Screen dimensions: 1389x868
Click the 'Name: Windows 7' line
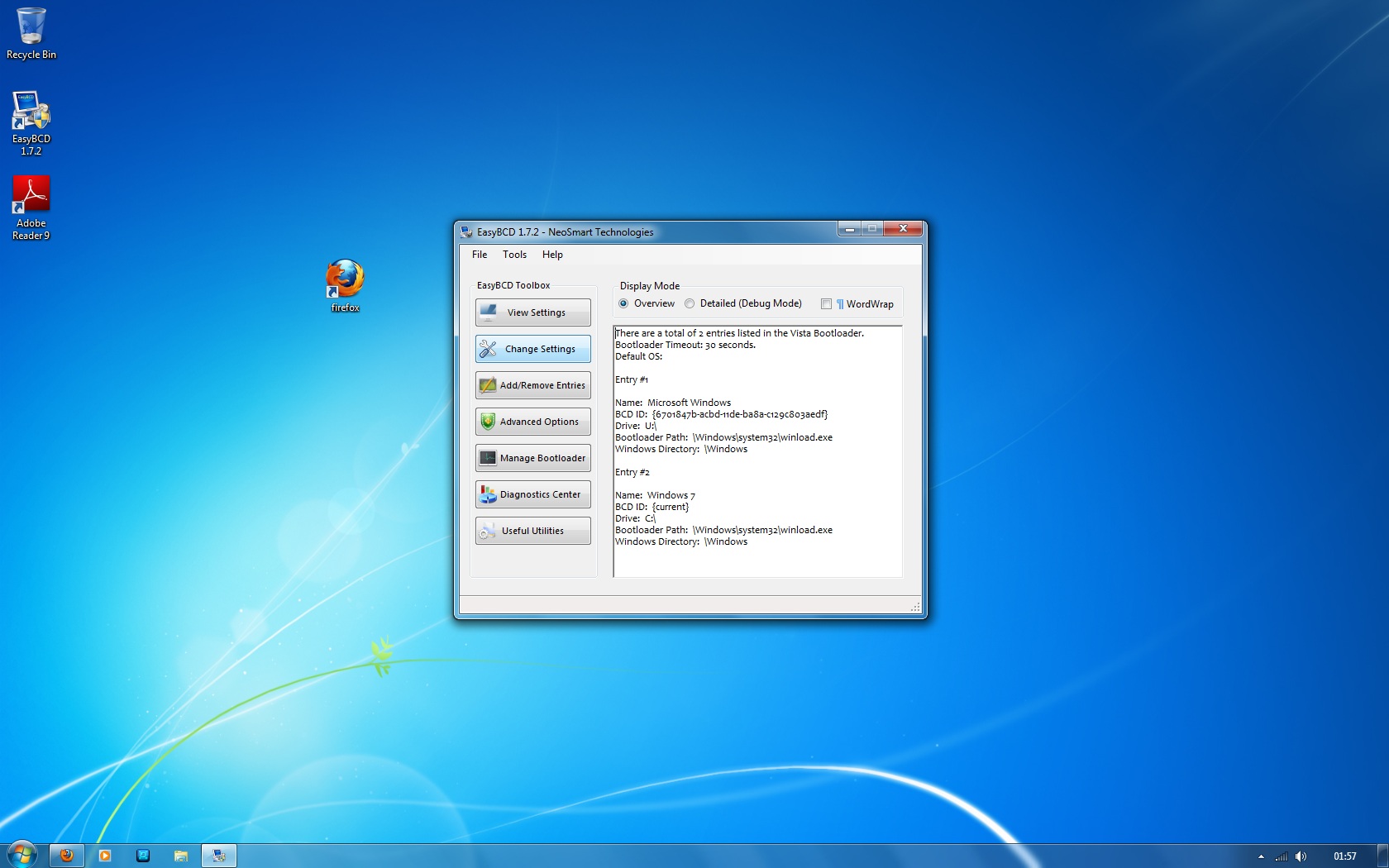pyautogui.click(x=656, y=495)
